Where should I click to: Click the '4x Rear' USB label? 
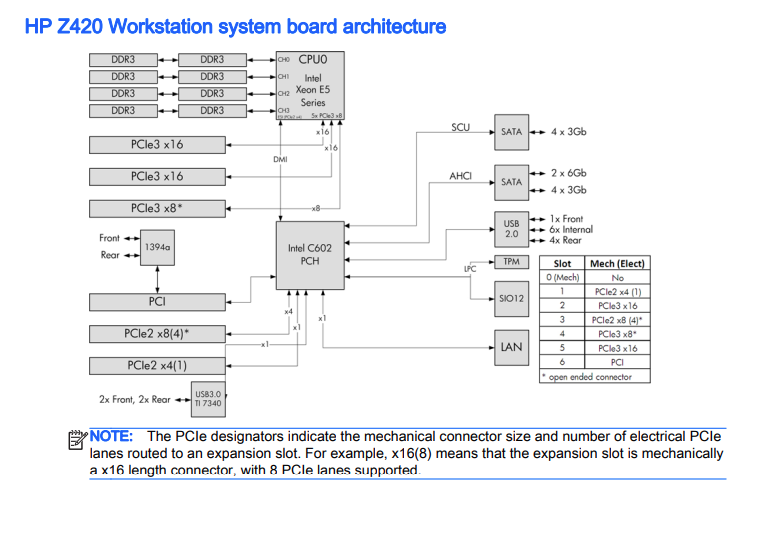click(x=565, y=240)
